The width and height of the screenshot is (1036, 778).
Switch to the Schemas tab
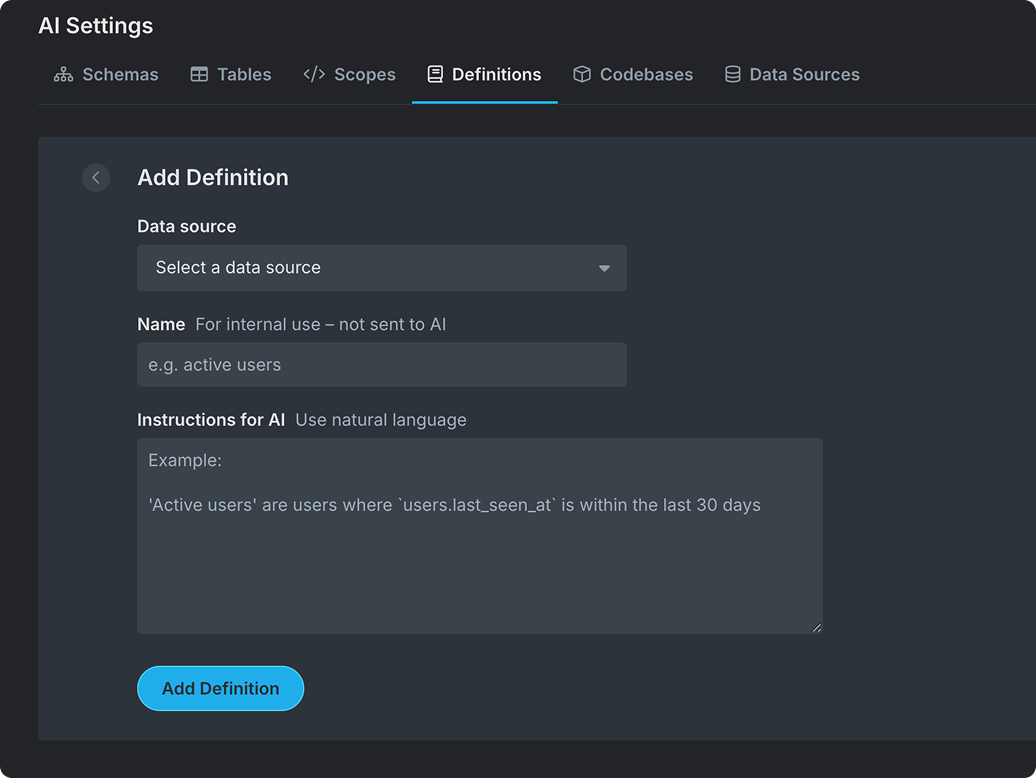(x=120, y=75)
